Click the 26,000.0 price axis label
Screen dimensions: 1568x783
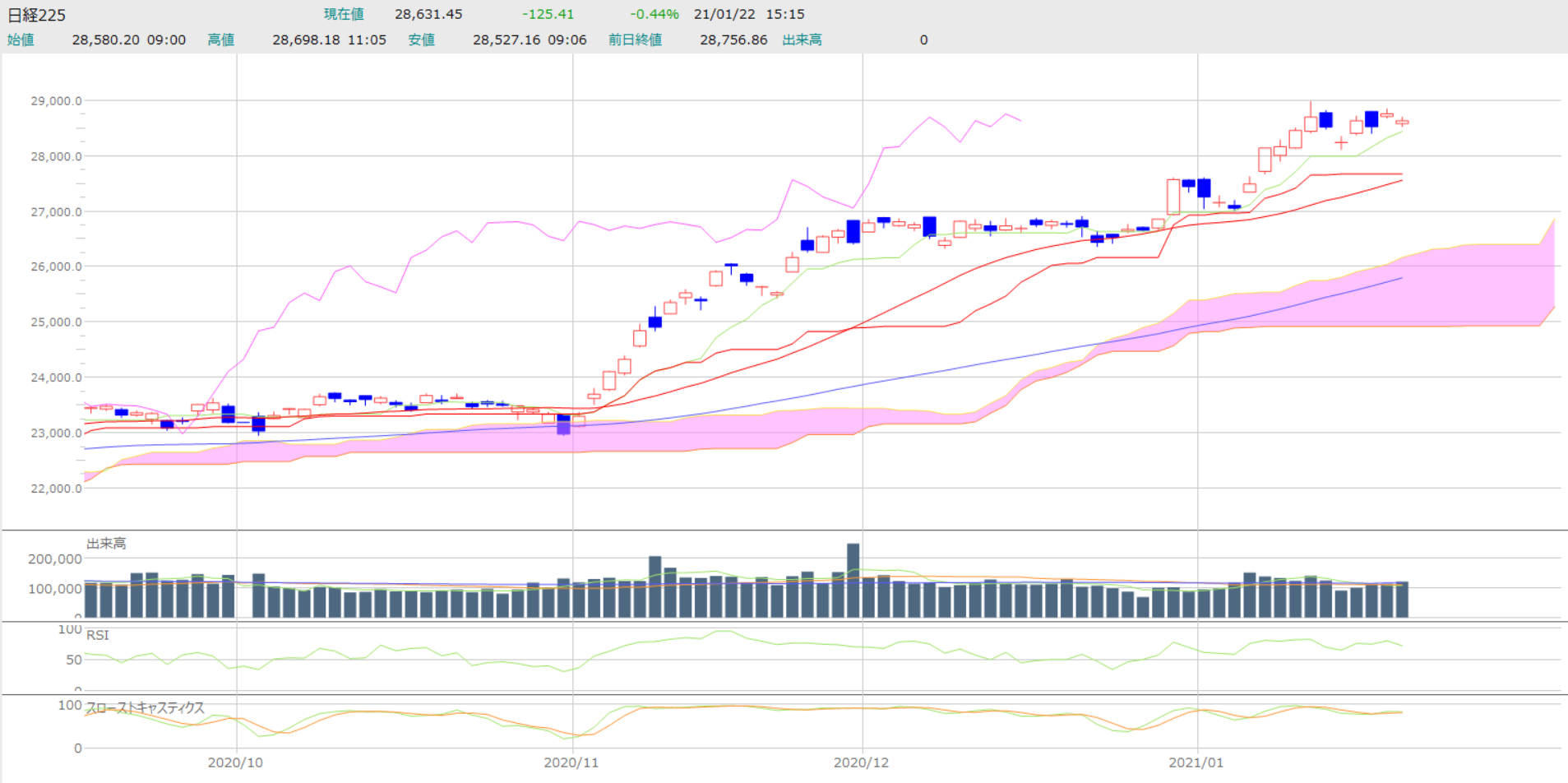[56, 266]
